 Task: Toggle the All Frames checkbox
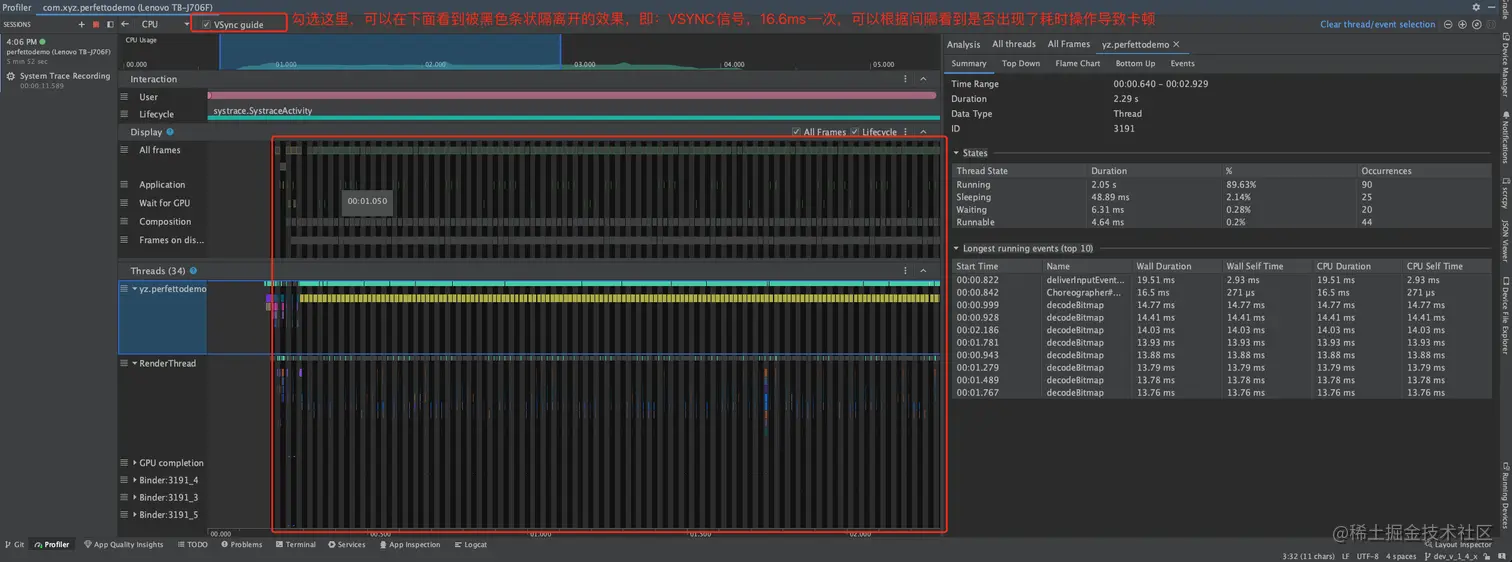[796, 132]
